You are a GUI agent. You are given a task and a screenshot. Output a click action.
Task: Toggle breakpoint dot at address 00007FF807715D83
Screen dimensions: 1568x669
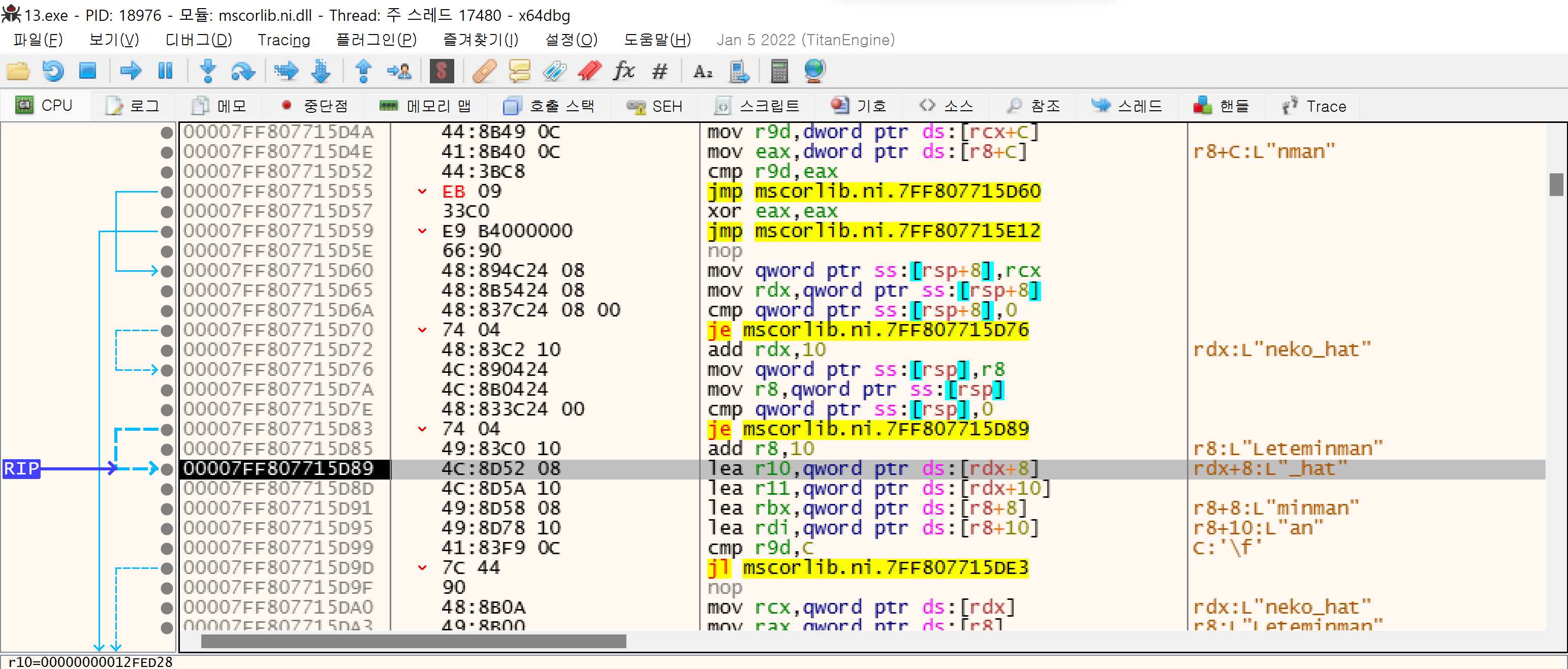(x=167, y=430)
